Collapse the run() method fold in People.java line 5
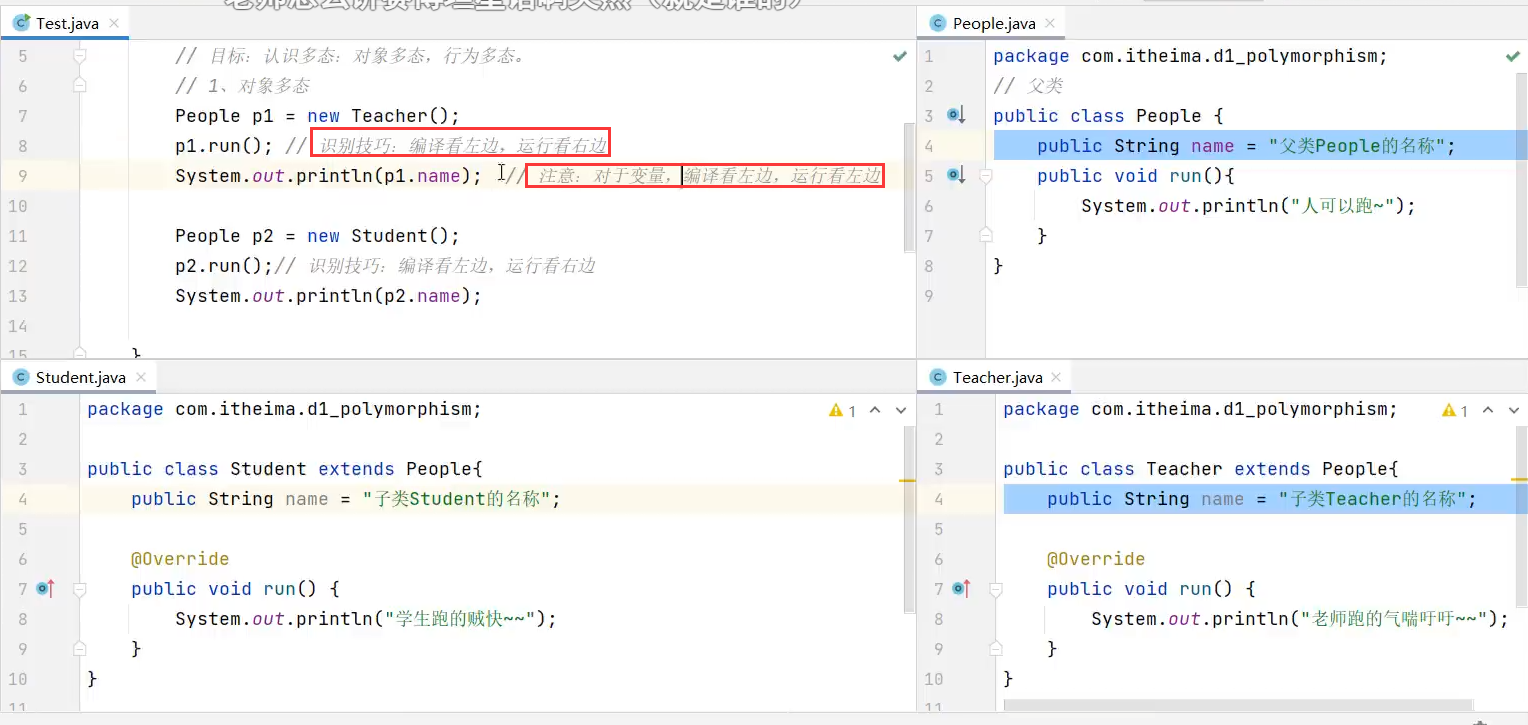Viewport: 1528px width, 725px height. tap(985, 175)
